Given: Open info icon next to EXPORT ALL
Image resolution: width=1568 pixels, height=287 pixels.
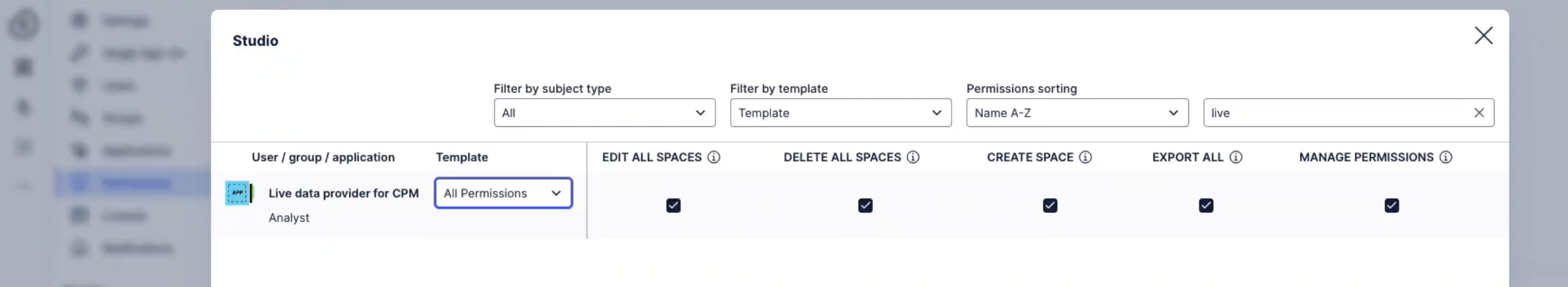Looking at the screenshot, I should 1235,157.
